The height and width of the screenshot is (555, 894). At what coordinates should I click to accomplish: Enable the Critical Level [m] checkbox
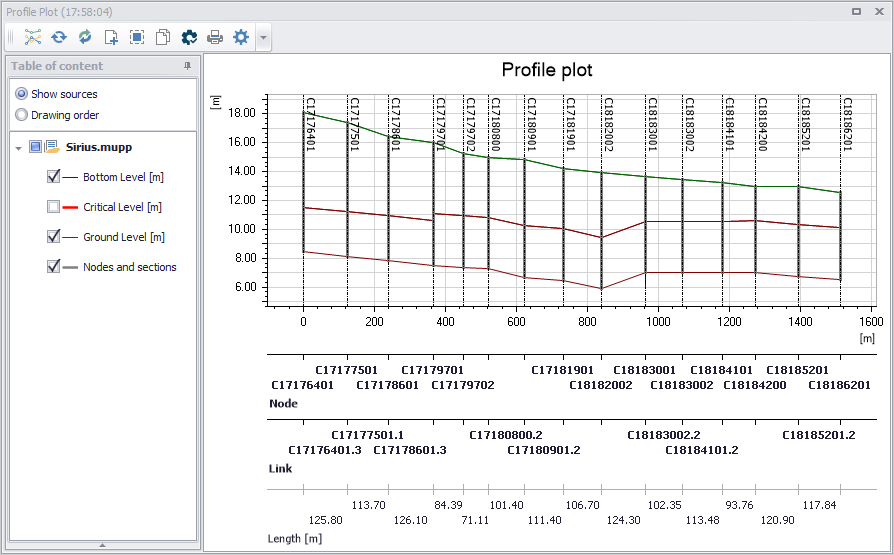[54, 206]
